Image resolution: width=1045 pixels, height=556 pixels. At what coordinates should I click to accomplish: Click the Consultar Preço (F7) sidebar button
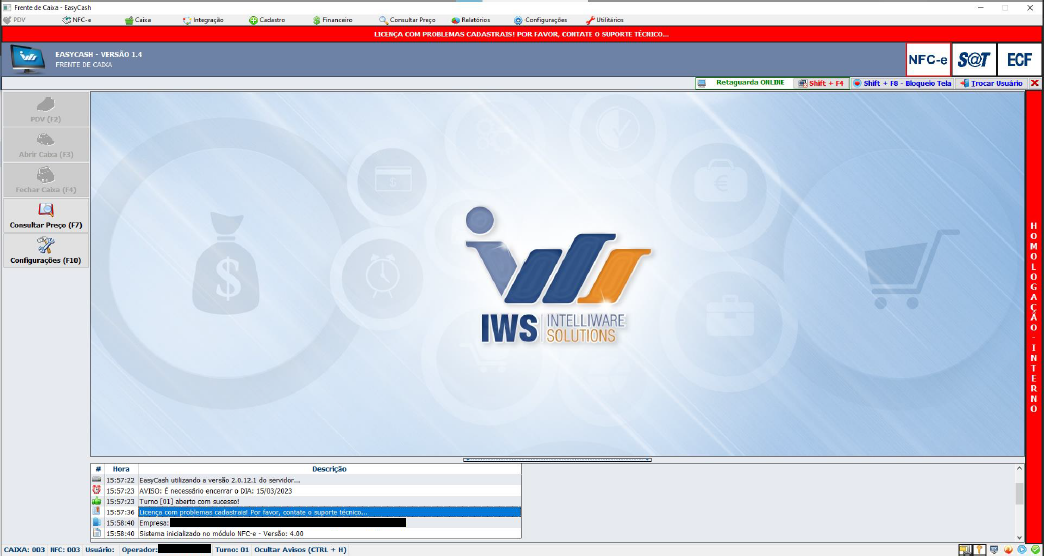coord(46,216)
